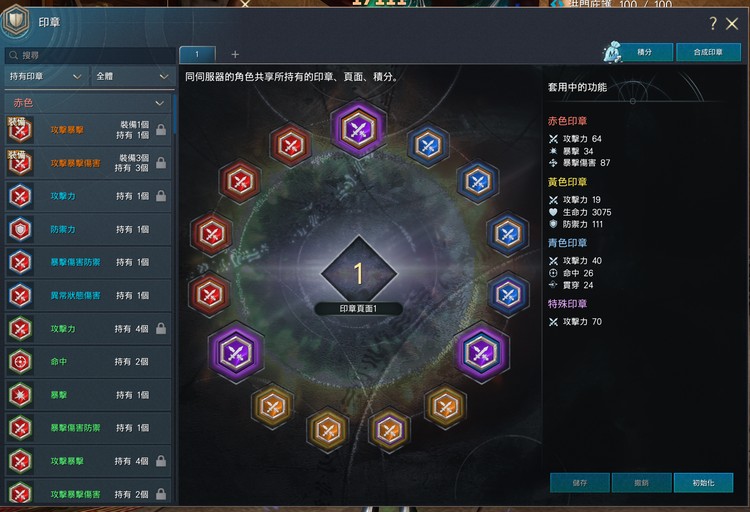750x512 pixels.
Task: Toggle lock on 攻擊暴擊傷害 equipped seal
Action: pos(161,163)
